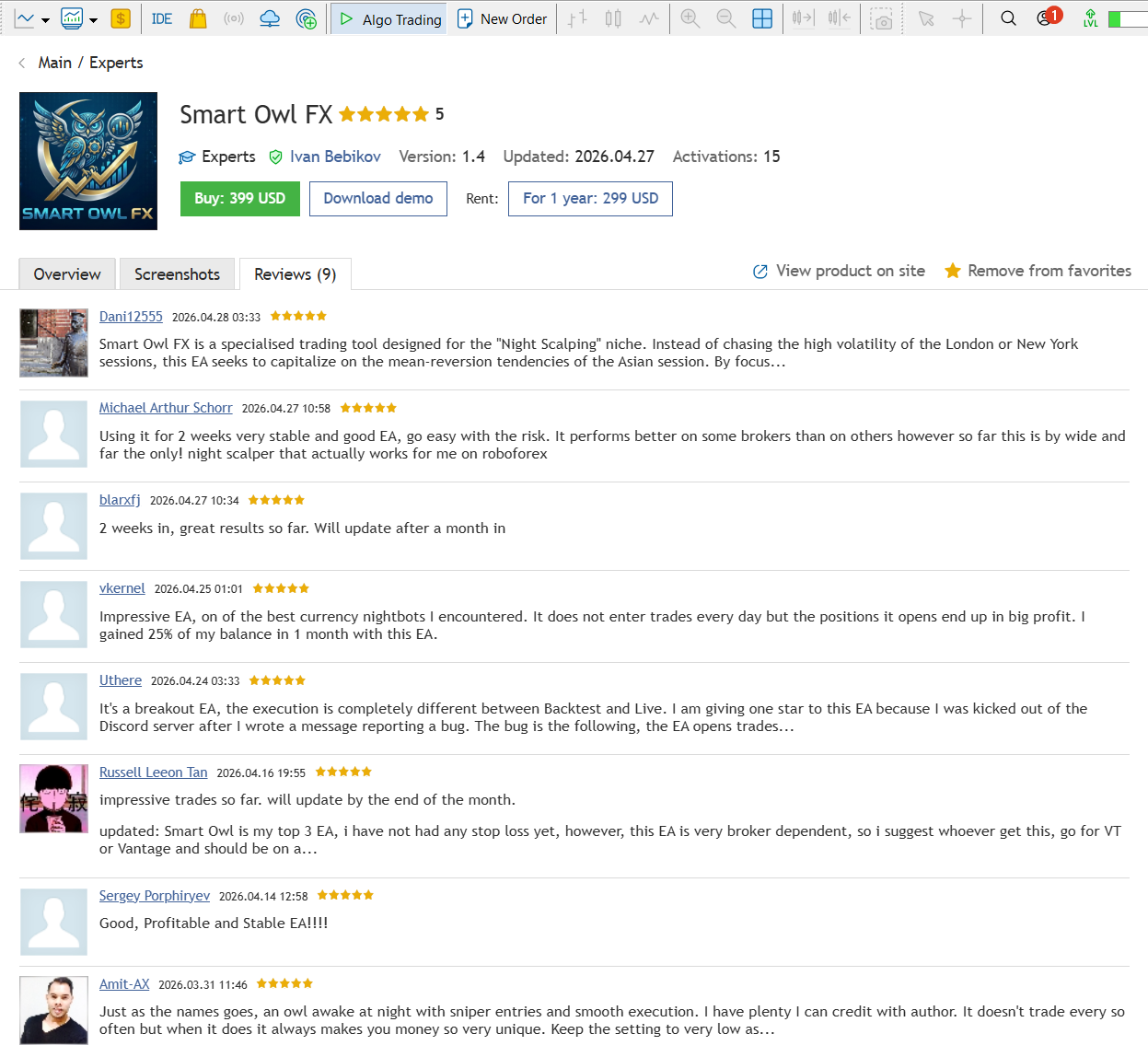The width and height of the screenshot is (1148, 1057).
Task: Click the dollar sign trading icon
Action: point(120,18)
